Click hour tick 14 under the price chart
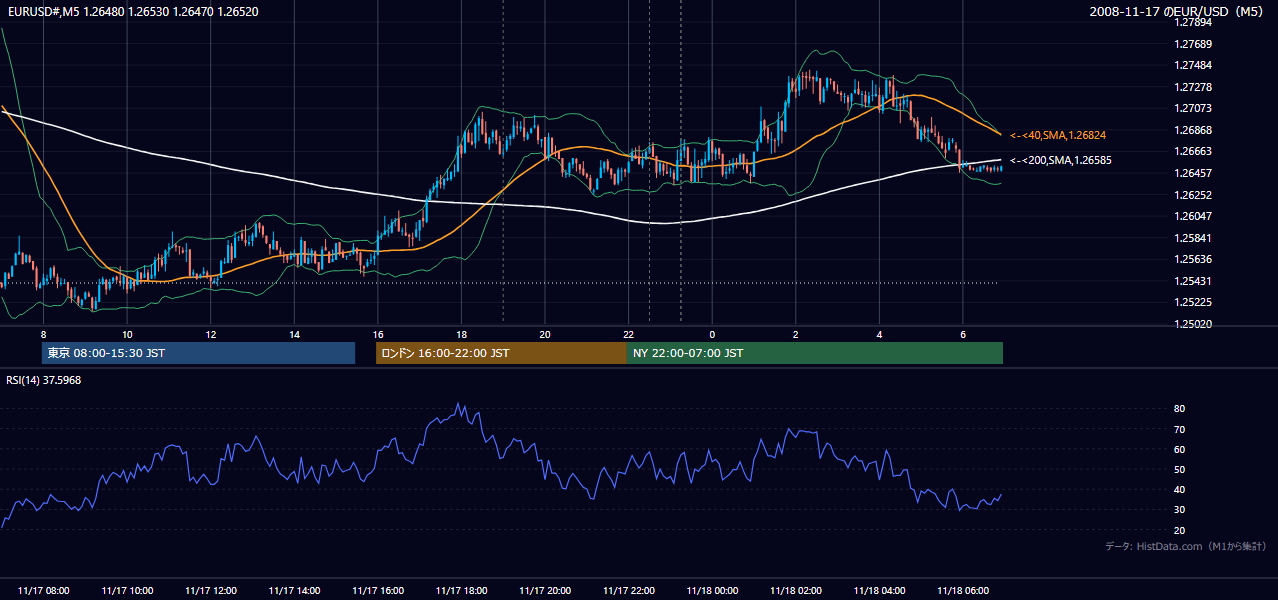 [x=294, y=334]
